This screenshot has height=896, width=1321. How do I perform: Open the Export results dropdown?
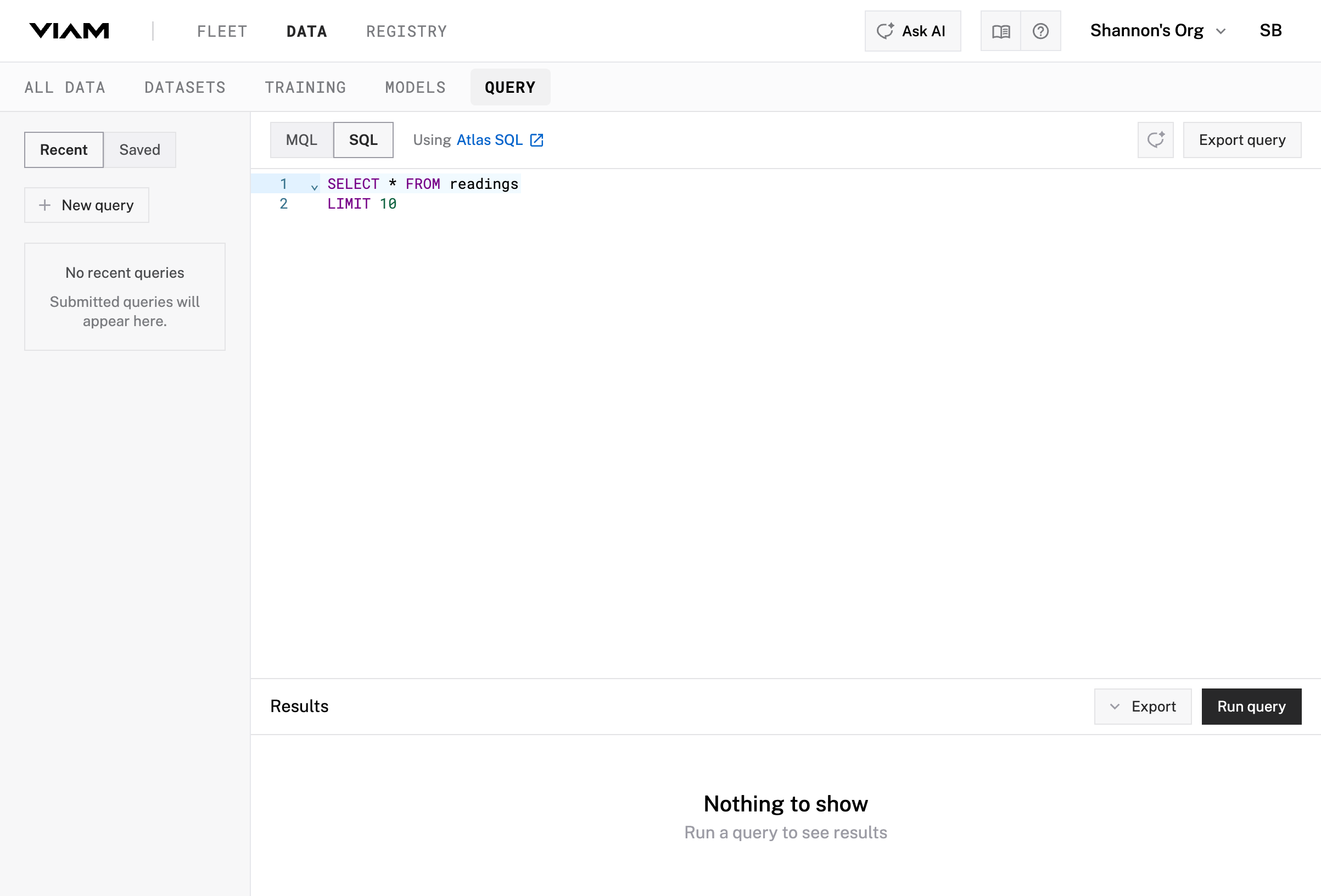(1142, 707)
